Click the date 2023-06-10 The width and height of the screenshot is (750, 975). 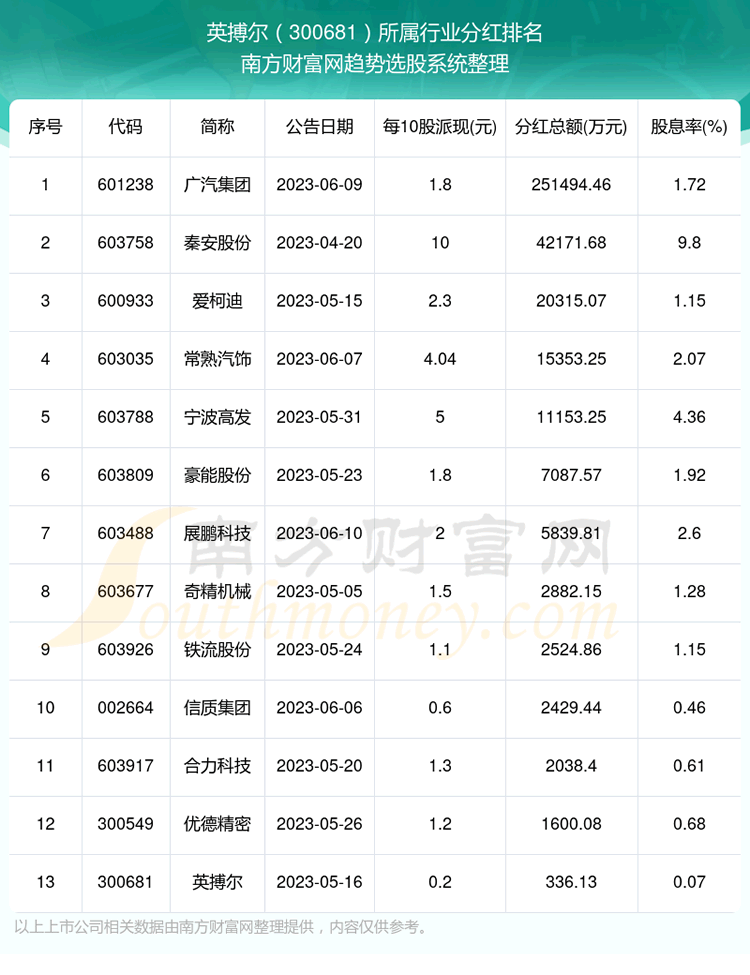point(320,533)
